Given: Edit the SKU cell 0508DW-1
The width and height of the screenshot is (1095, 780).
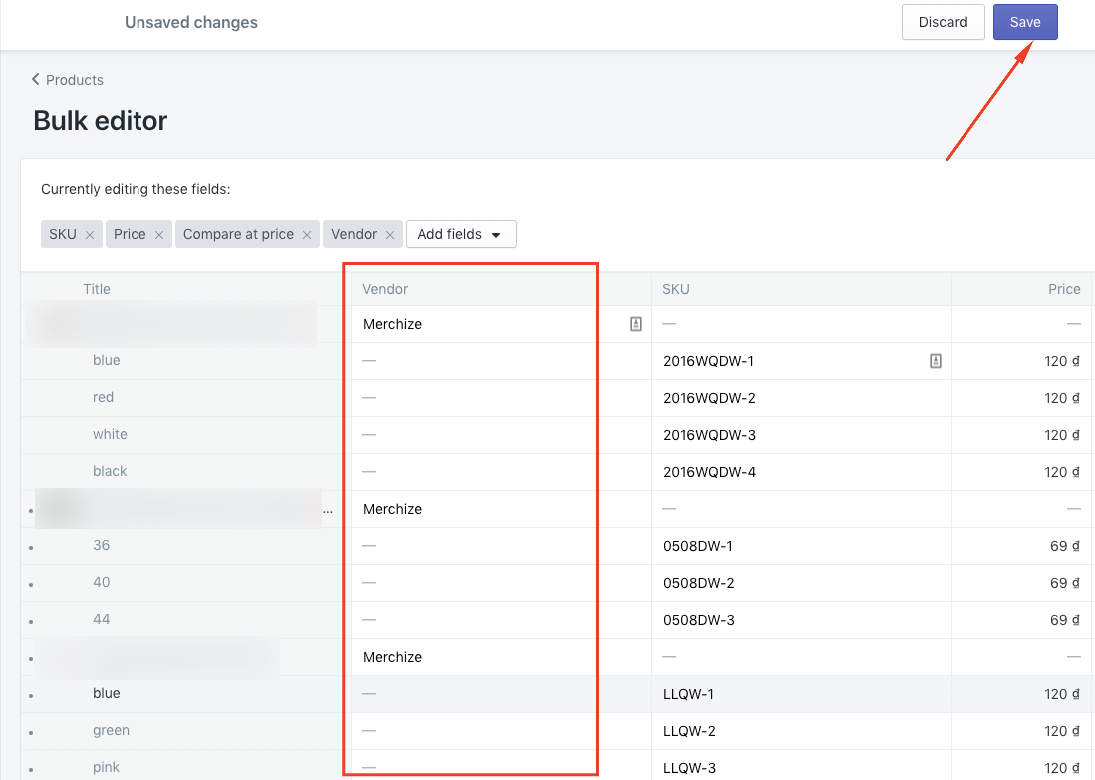Looking at the screenshot, I should point(801,546).
